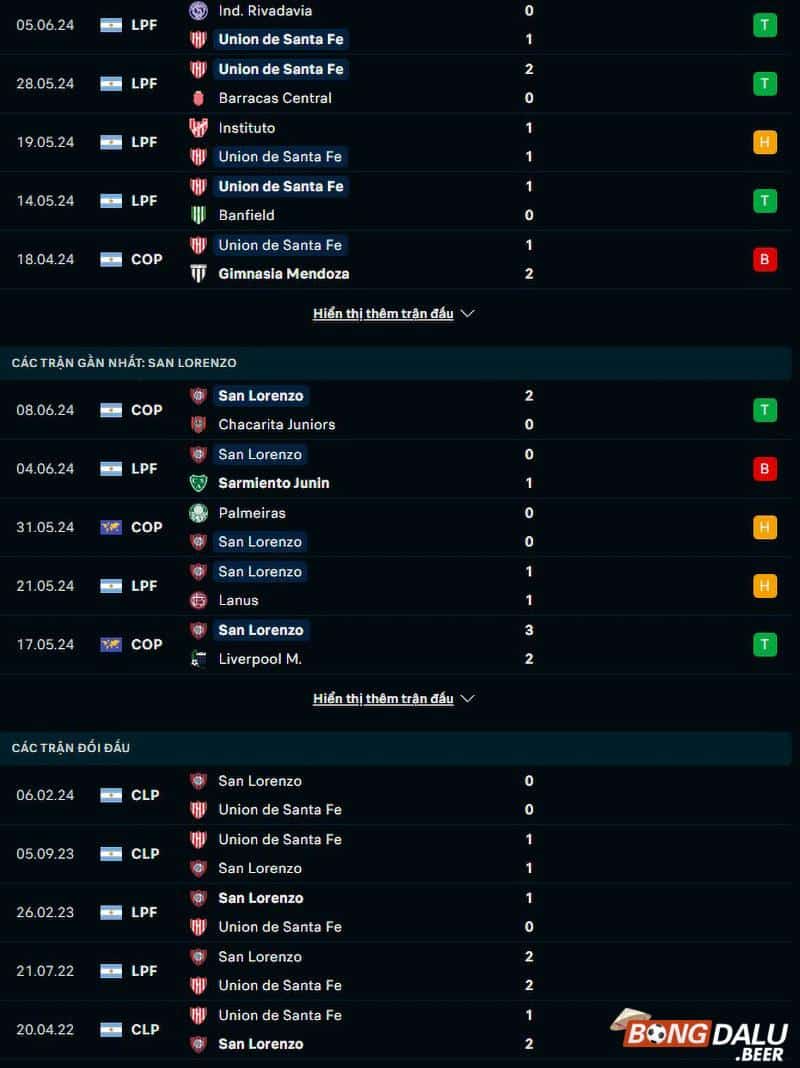Click the Palmeiras club logo
This screenshot has width=800, height=1068.
(x=199, y=513)
